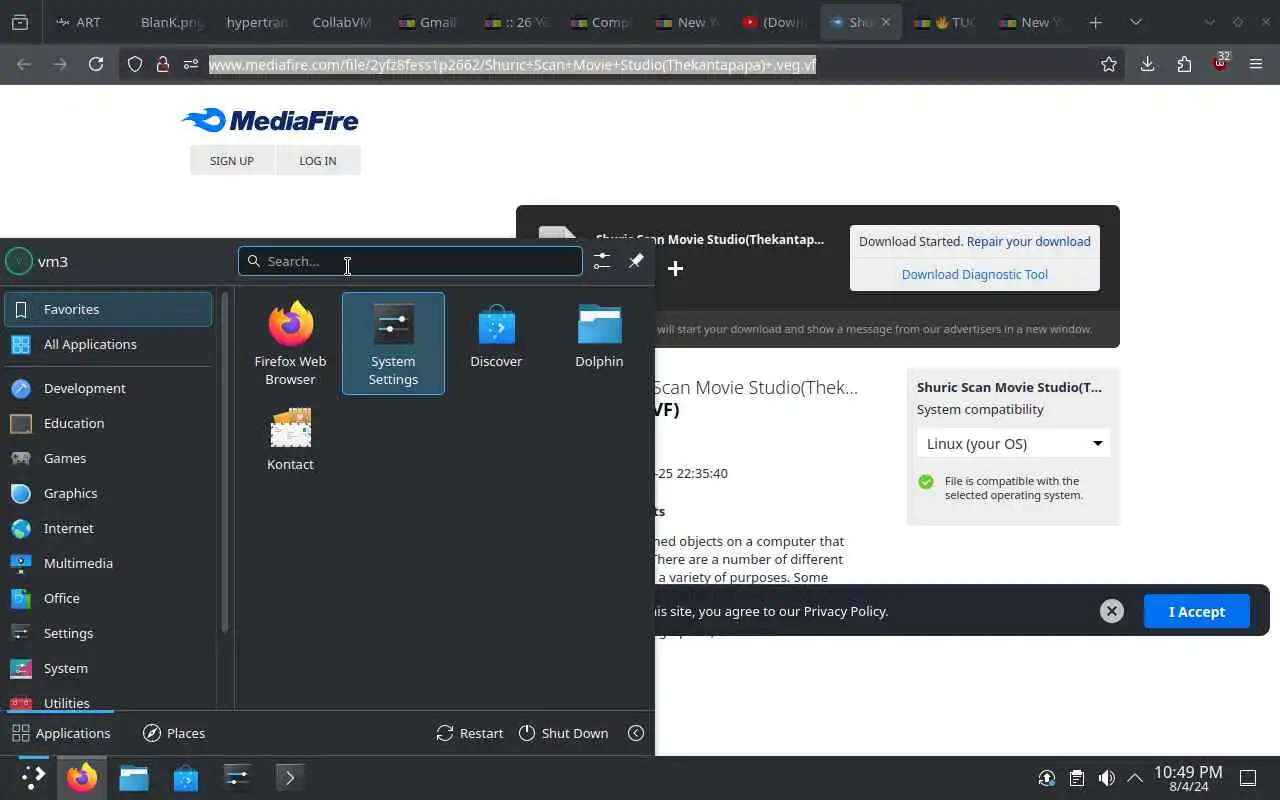Focus the launcher Search field
The image size is (1280, 800).
(x=410, y=261)
